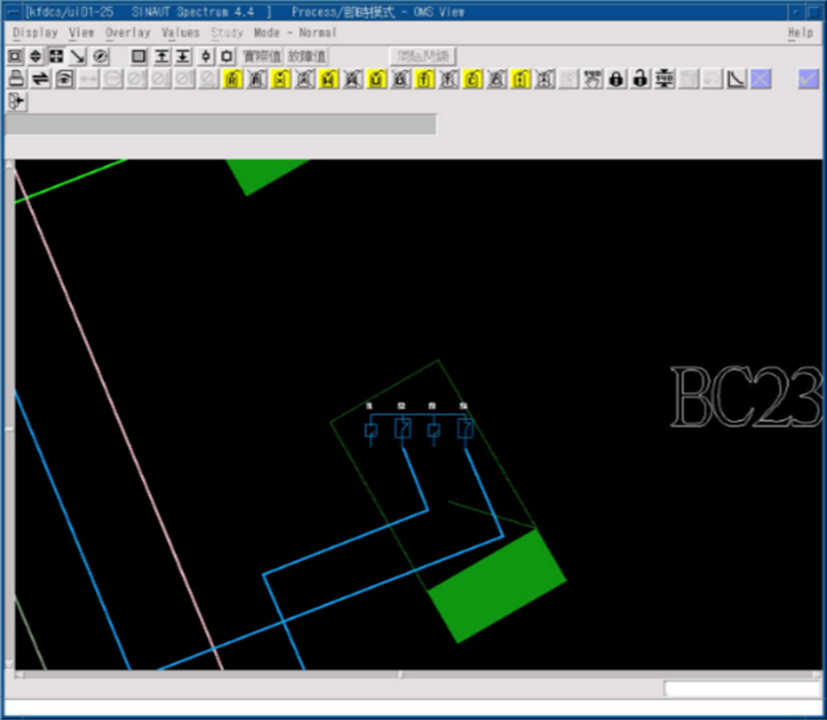Image resolution: width=827 pixels, height=720 pixels.
Task: Toggle the rightmost switch in the diagram
Action: tap(465, 429)
